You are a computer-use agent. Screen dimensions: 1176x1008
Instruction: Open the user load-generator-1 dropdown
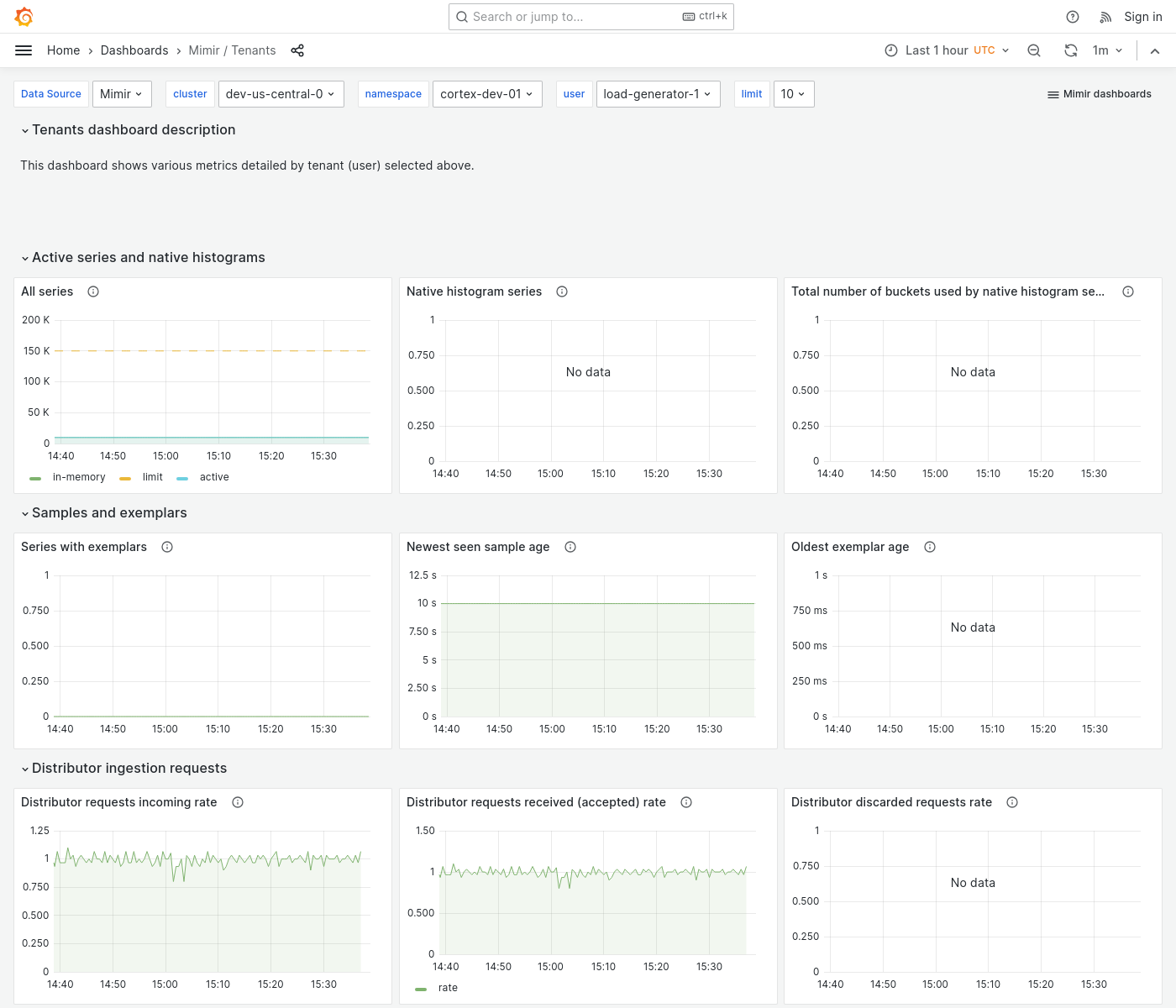(658, 94)
